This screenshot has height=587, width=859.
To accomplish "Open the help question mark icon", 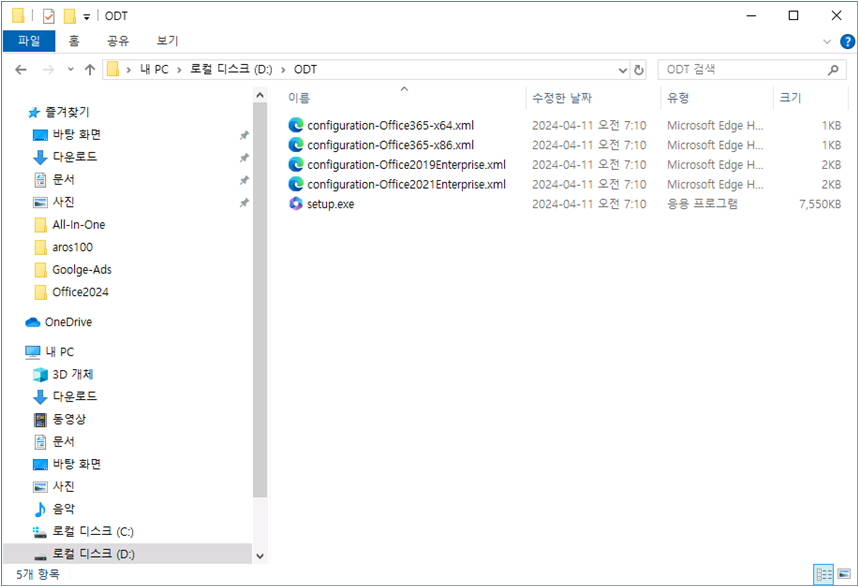I will (x=847, y=41).
